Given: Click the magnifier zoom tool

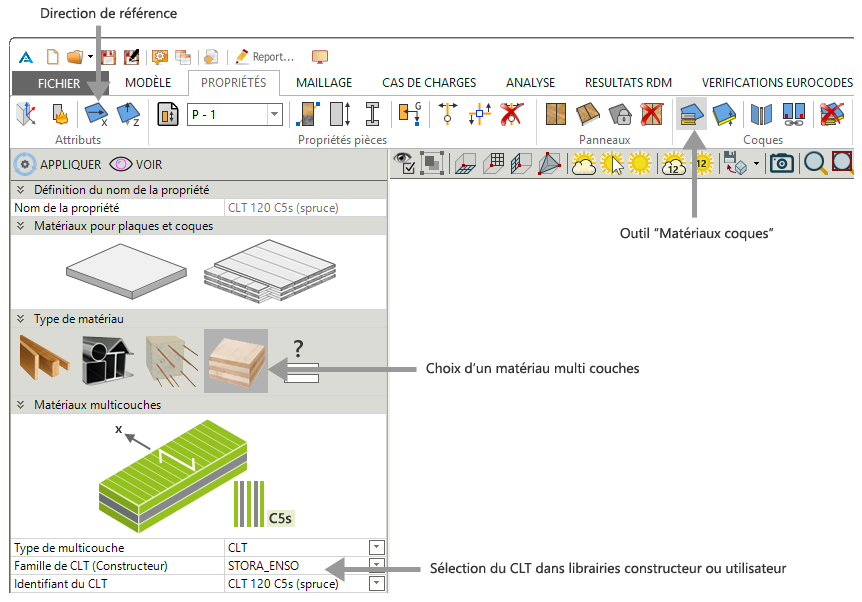Looking at the screenshot, I should click(815, 163).
